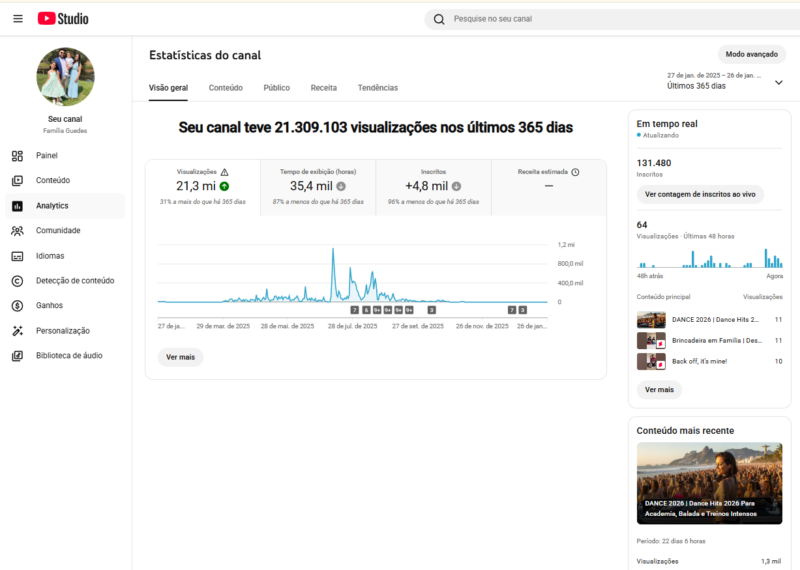Click the Estatísticas do canal heading

pyautogui.click(x=205, y=55)
